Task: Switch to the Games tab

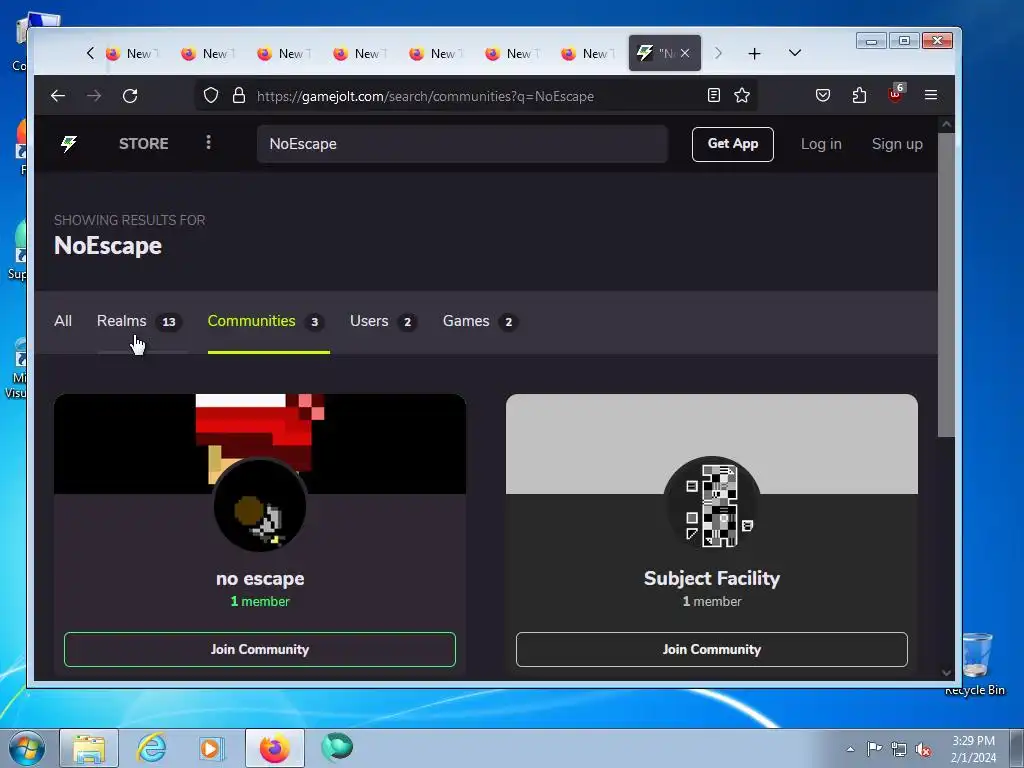Action: click(x=480, y=321)
